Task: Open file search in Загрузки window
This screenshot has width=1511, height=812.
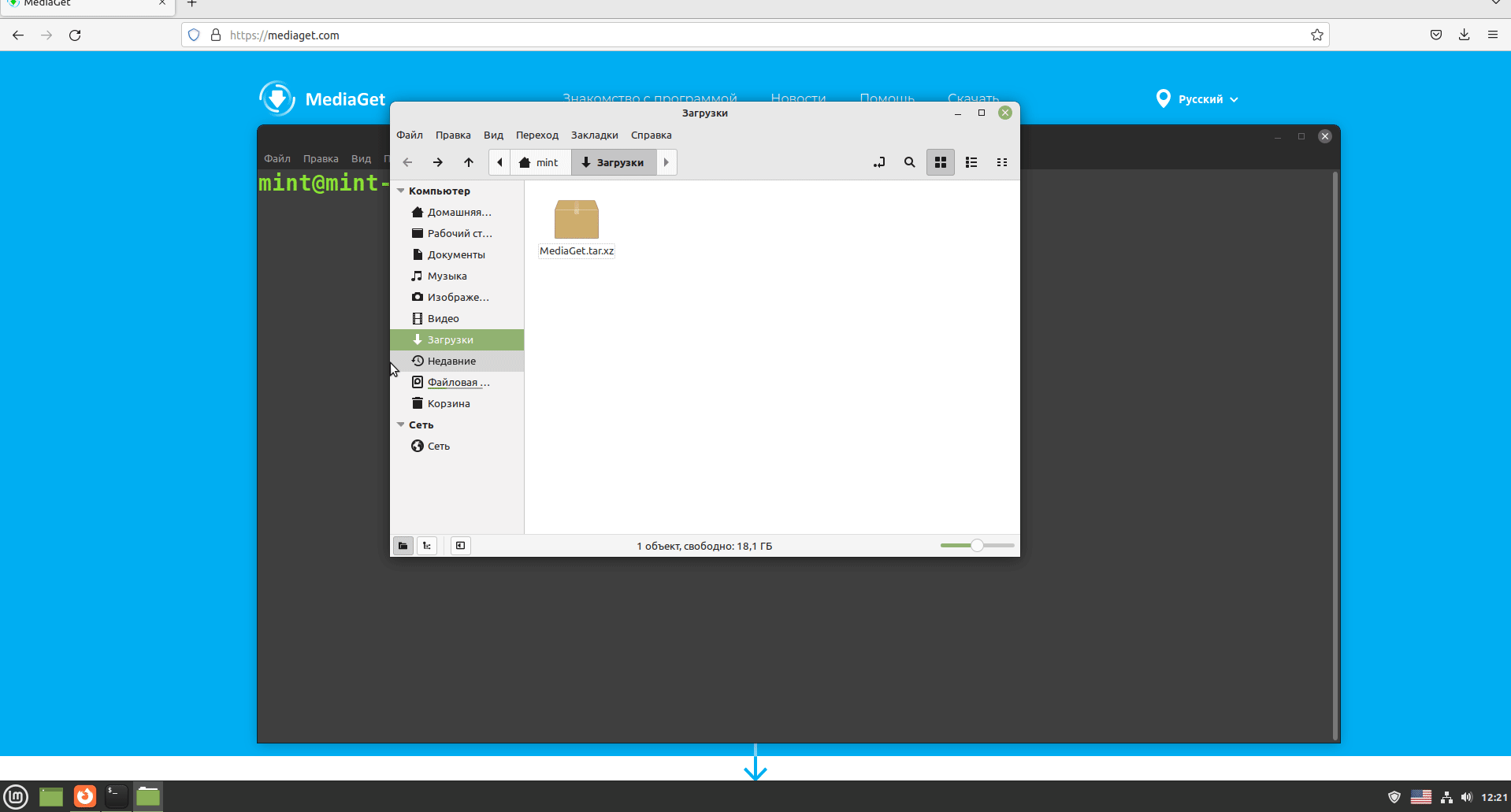Action: (910, 162)
